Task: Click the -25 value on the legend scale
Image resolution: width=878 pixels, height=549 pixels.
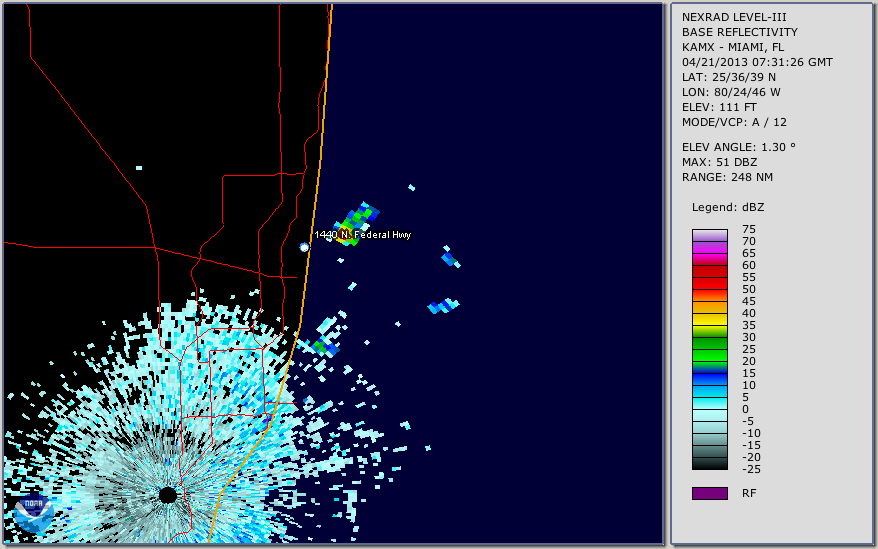Action: (751, 469)
